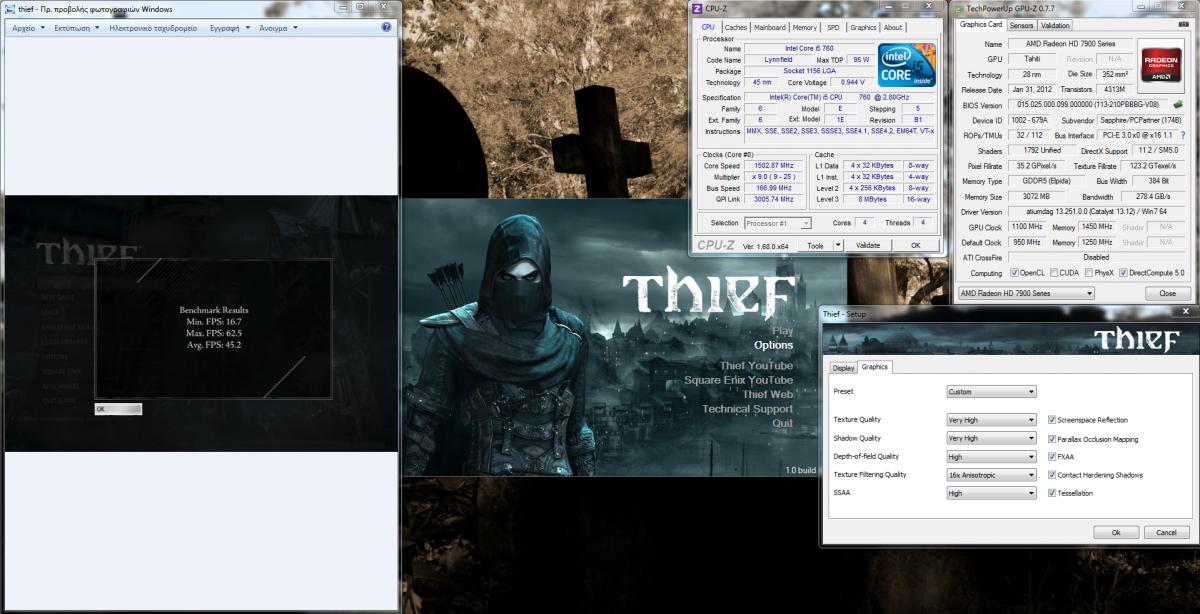Select the Graphics Card tab in GPU-Z
Viewport: 1200px width, 614px height.
coord(980,24)
